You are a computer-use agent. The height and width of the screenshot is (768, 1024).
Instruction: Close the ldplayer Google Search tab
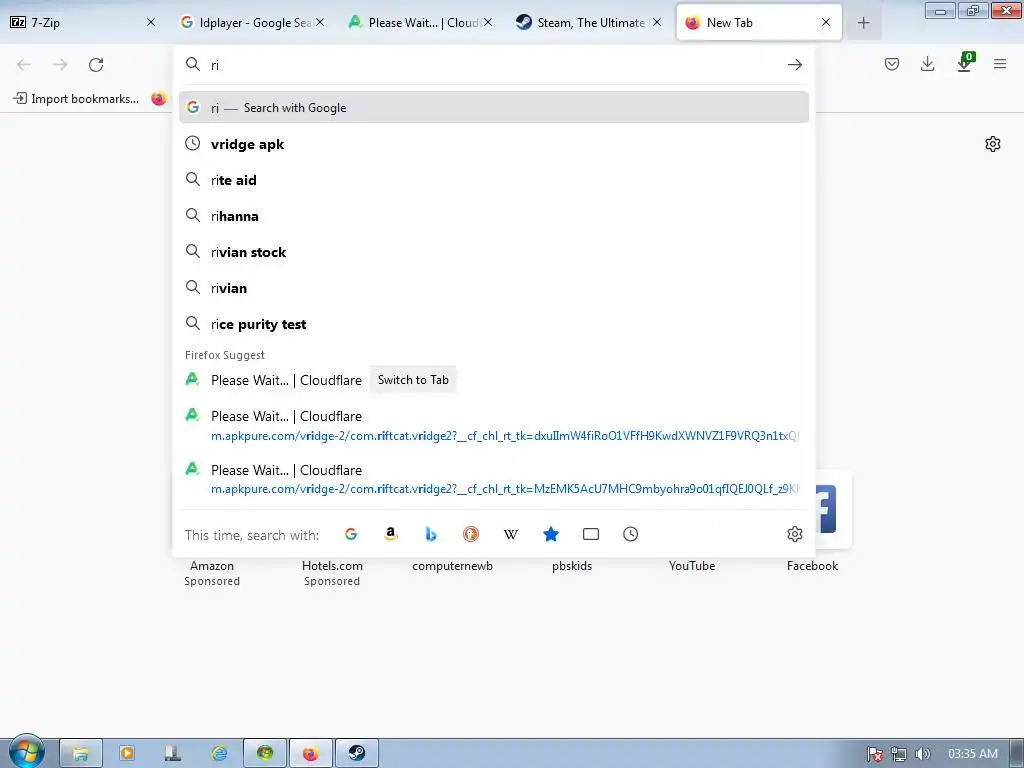tap(320, 22)
